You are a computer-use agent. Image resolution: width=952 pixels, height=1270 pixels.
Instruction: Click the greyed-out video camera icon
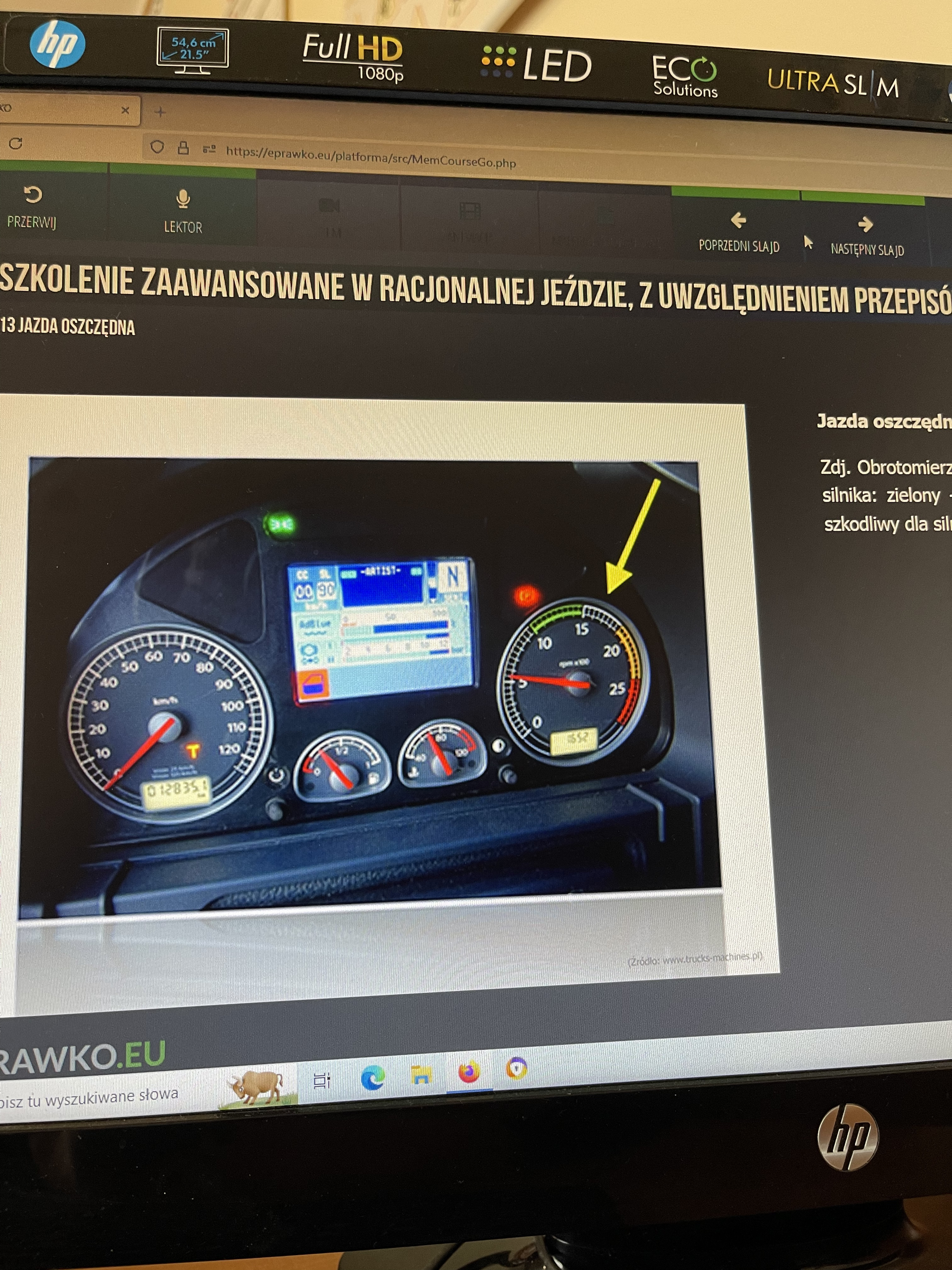coord(329,206)
